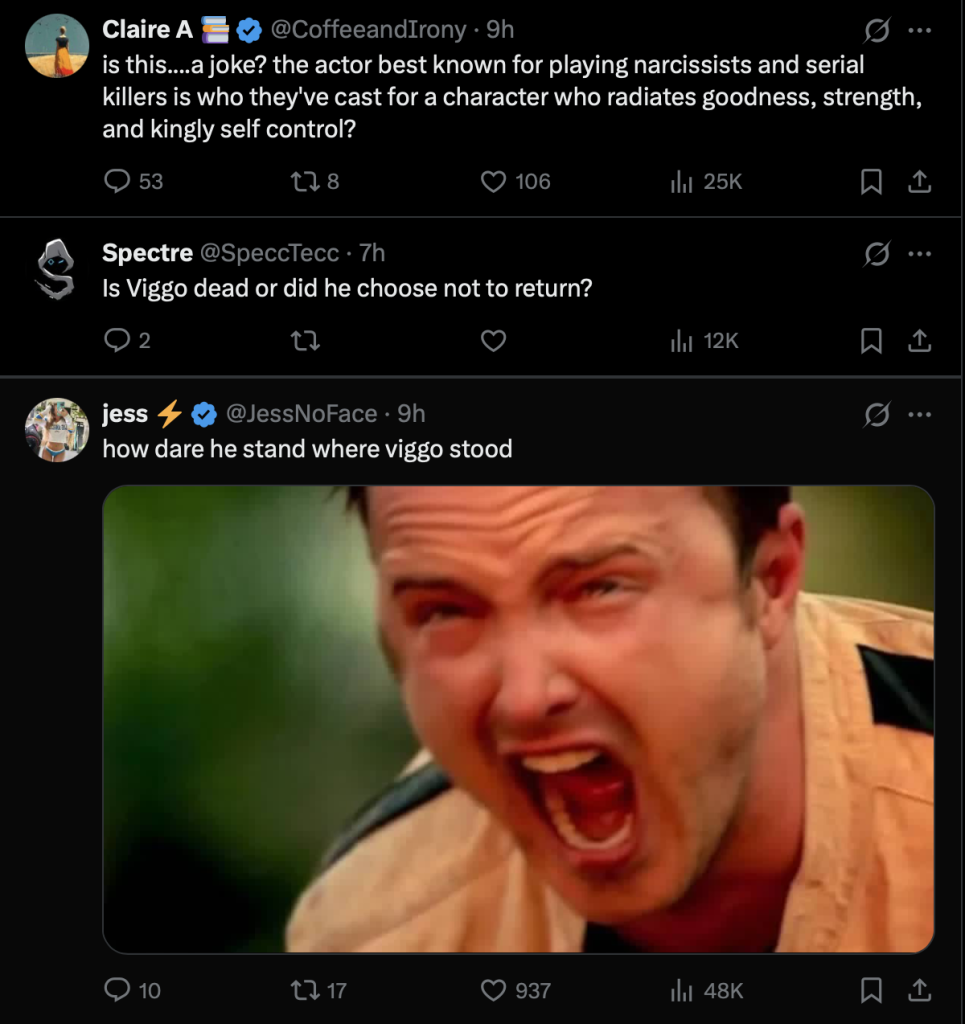Retweet Claire A's post
Image resolution: width=965 pixels, height=1024 pixels.
302,181
